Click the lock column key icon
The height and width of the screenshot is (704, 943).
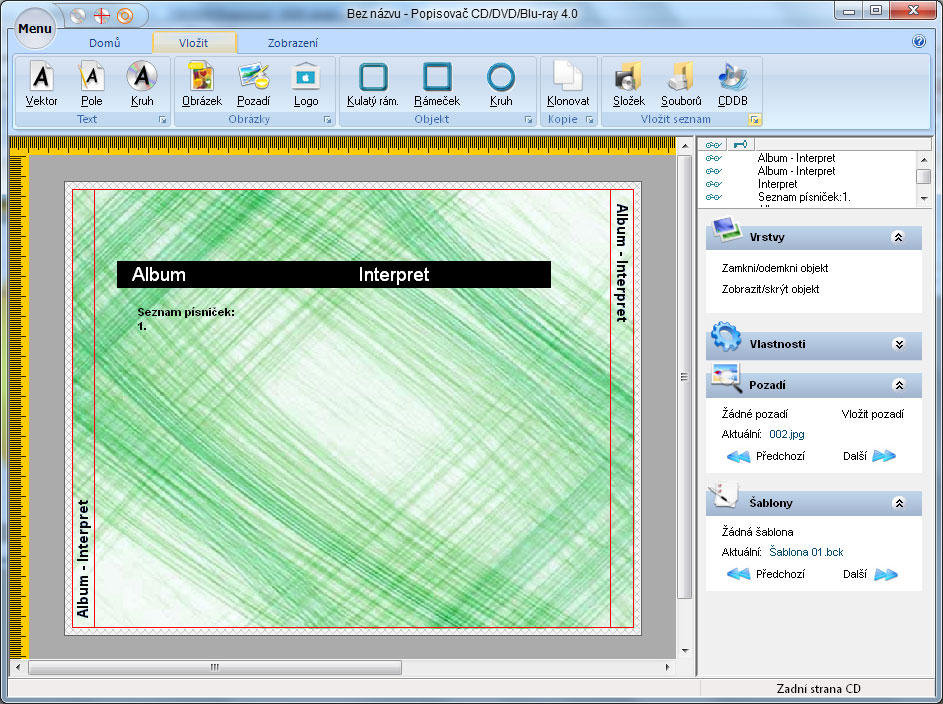pyautogui.click(x=739, y=145)
